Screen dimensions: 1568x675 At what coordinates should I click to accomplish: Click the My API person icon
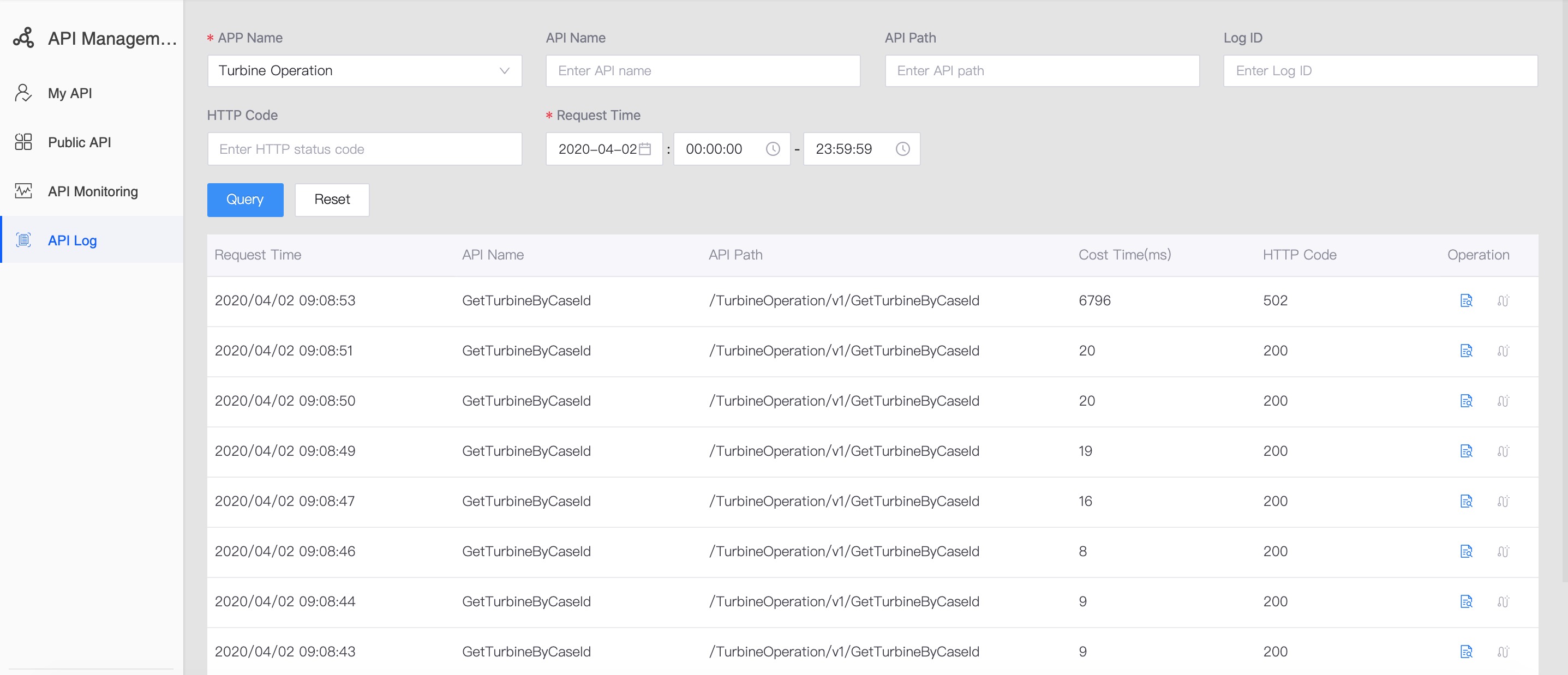coord(23,93)
